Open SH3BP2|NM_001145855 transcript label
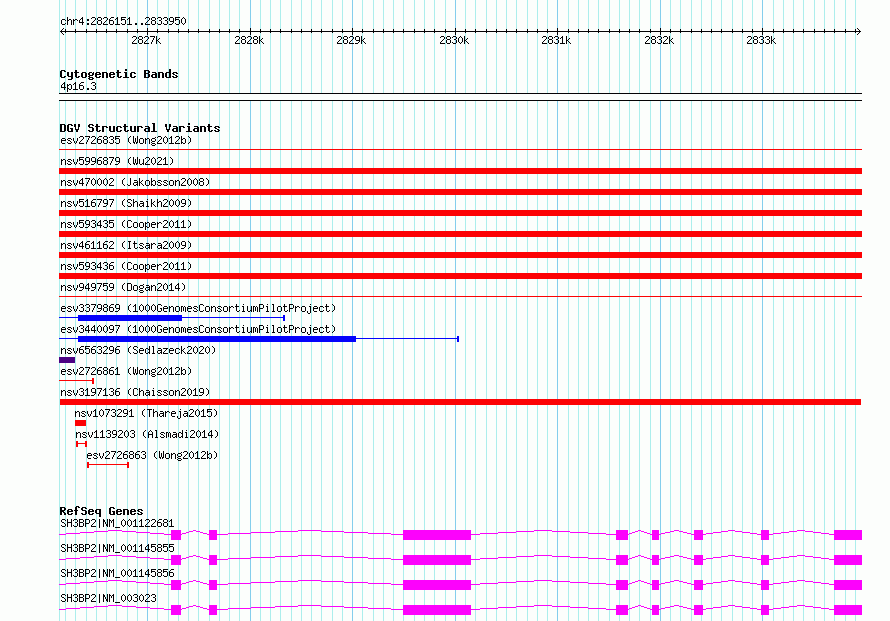This screenshot has width=890, height=621. [x=117, y=548]
